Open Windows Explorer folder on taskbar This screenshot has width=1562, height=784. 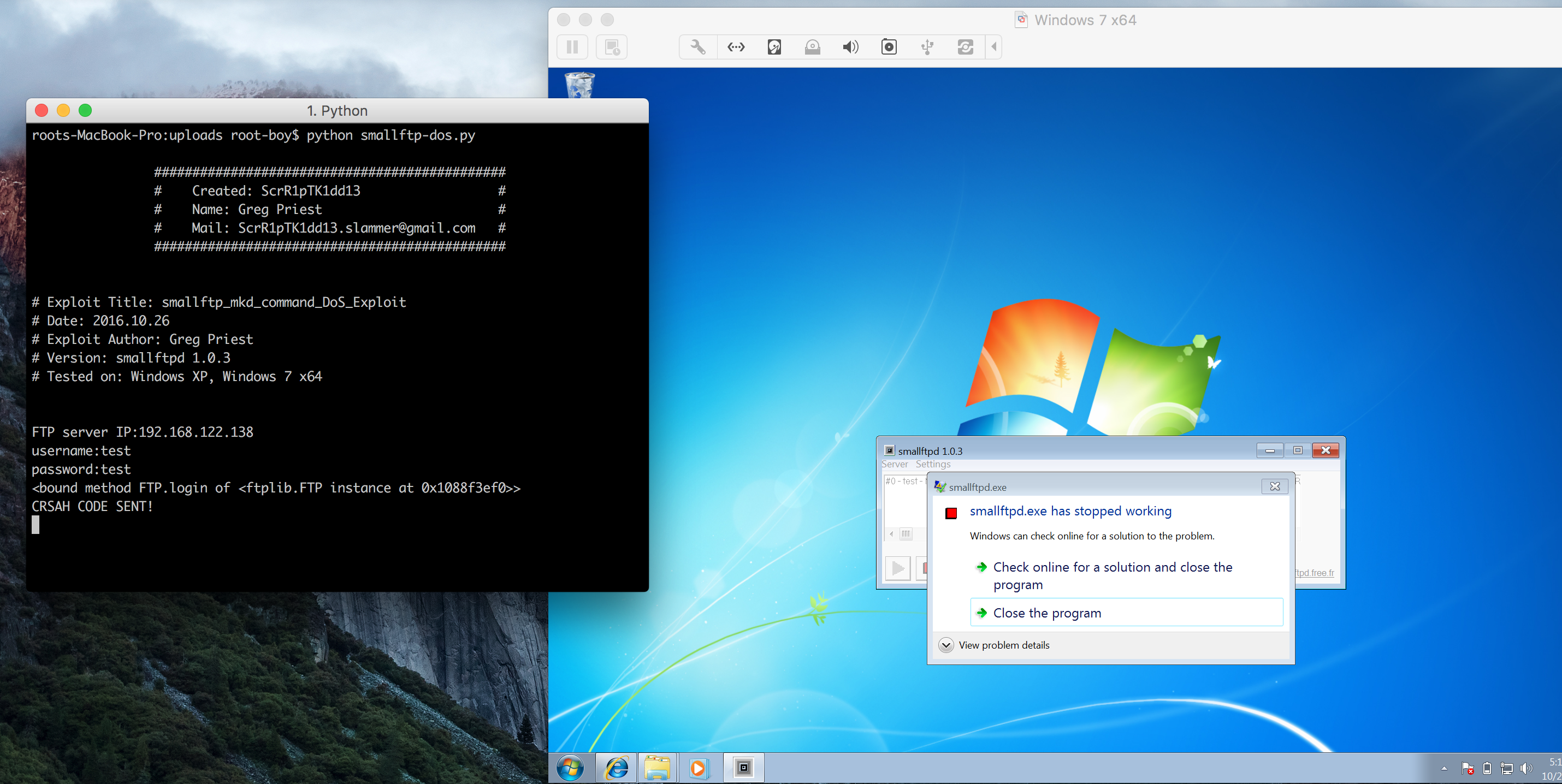(658, 768)
